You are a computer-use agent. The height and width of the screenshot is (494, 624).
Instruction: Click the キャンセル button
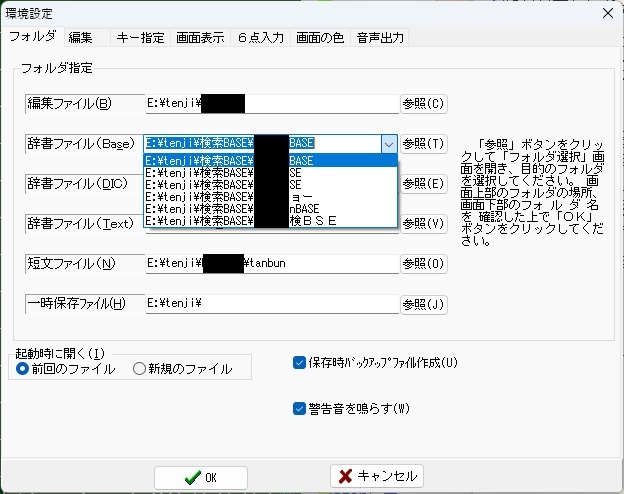pos(377,476)
